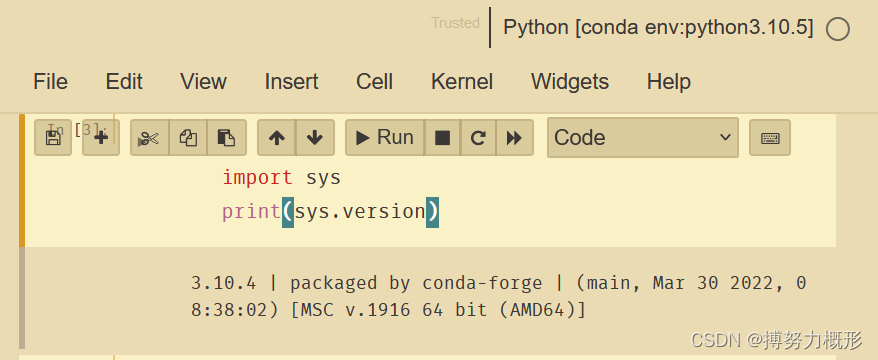This screenshot has width=878, height=360.
Task: Interrupt the kernel with stop square
Action: (442, 137)
